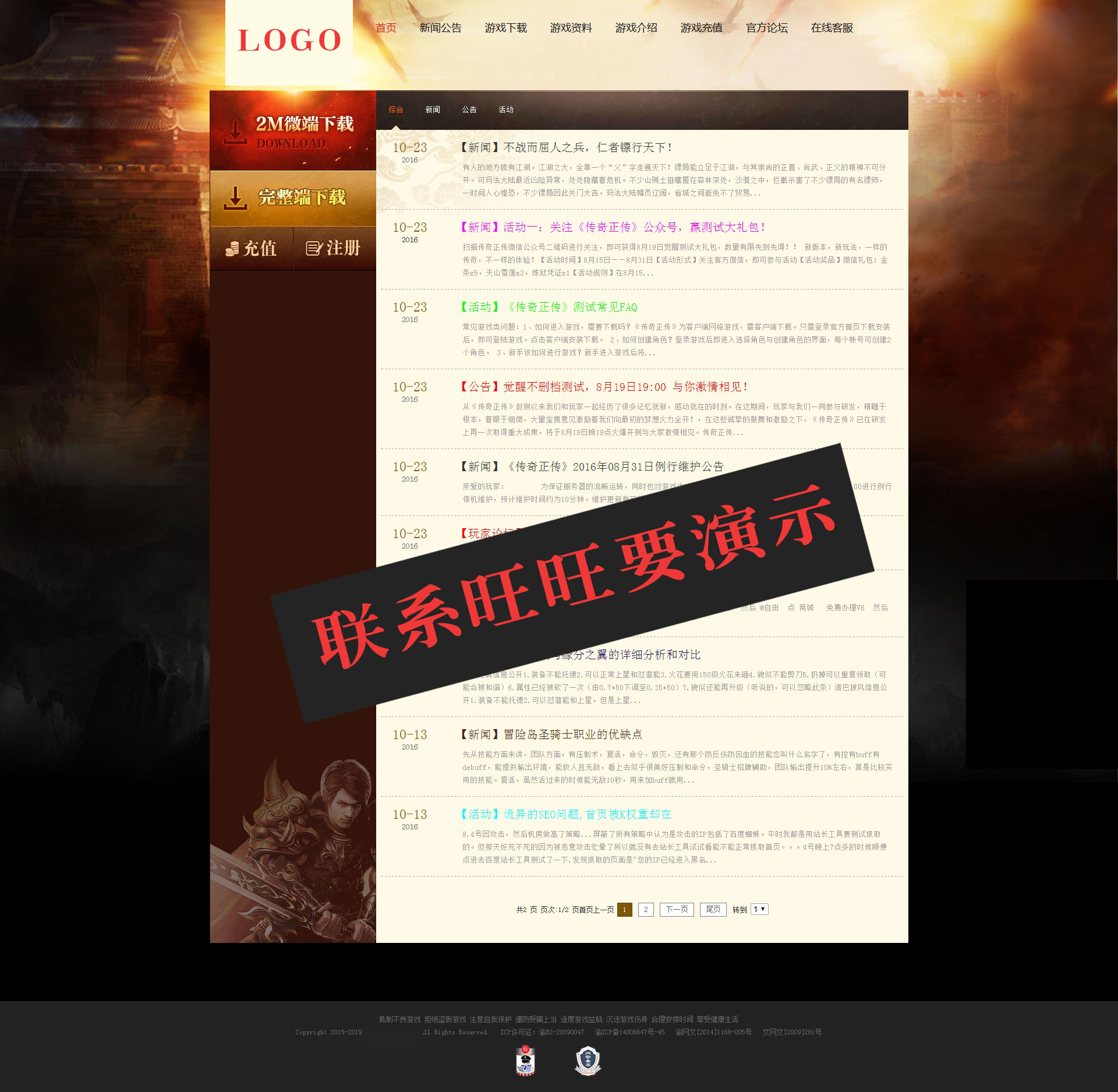Viewport: 1118px width, 1092px height.
Task: Open the 充值 recharge button
Action: [252, 249]
